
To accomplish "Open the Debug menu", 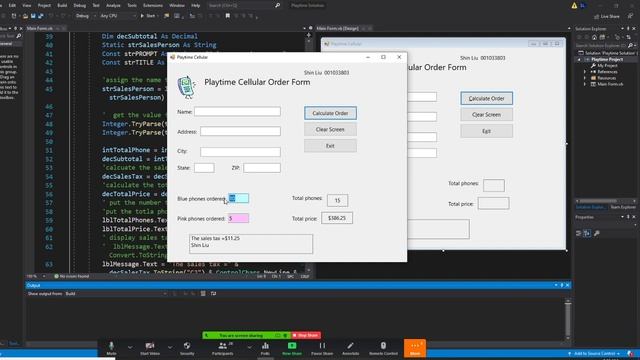I will pos(80,5).
